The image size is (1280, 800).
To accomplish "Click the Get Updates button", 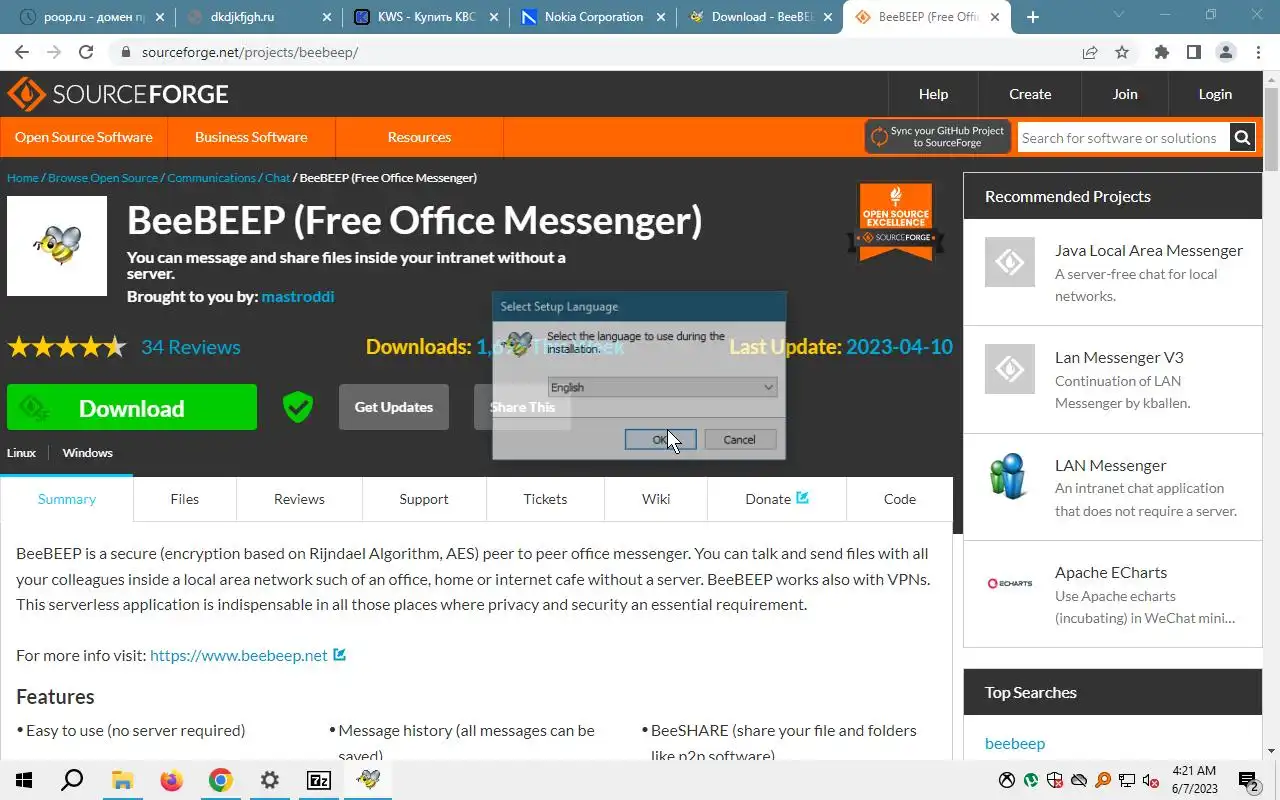I will (x=394, y=407).
